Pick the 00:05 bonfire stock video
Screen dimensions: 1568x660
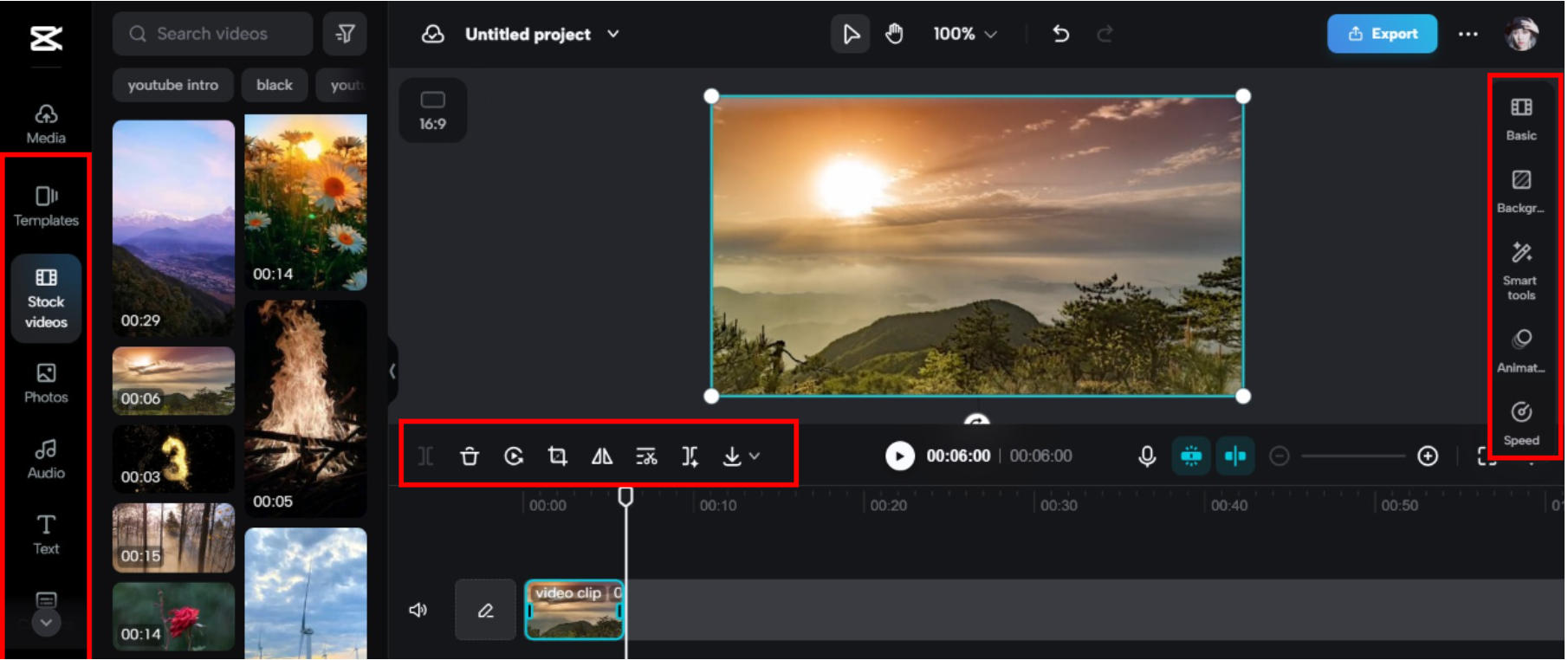pyautogui.click(x=306, y=409)
